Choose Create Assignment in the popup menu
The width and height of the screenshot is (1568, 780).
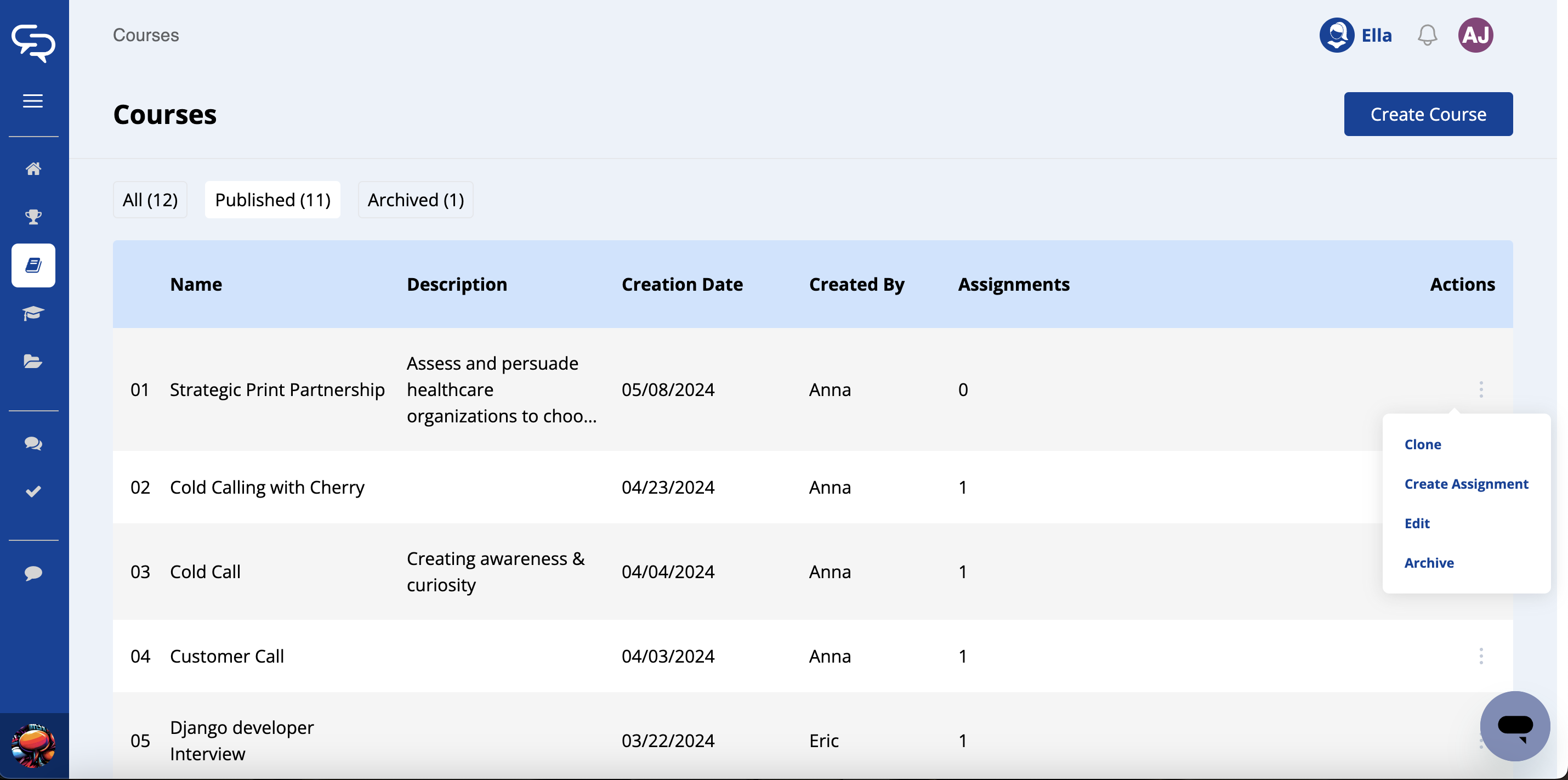(x=1465, y=484)
